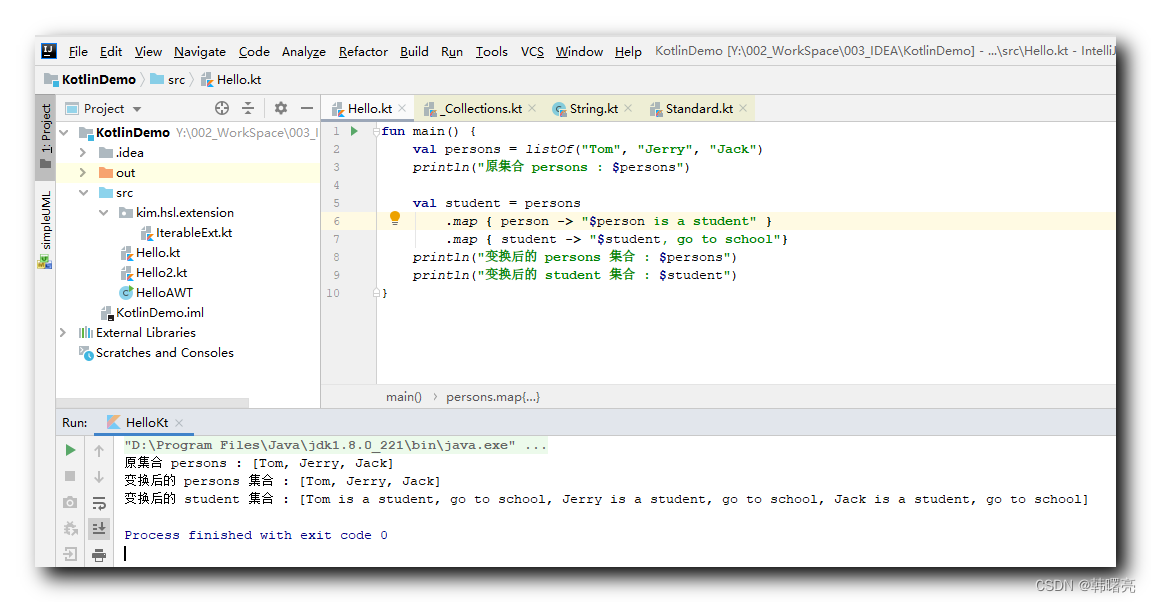Click the yellow intention lightbulb at line 6
The width and height of the screenshot is (1151, 602).
pyautogui.click(x=395, y=218)
